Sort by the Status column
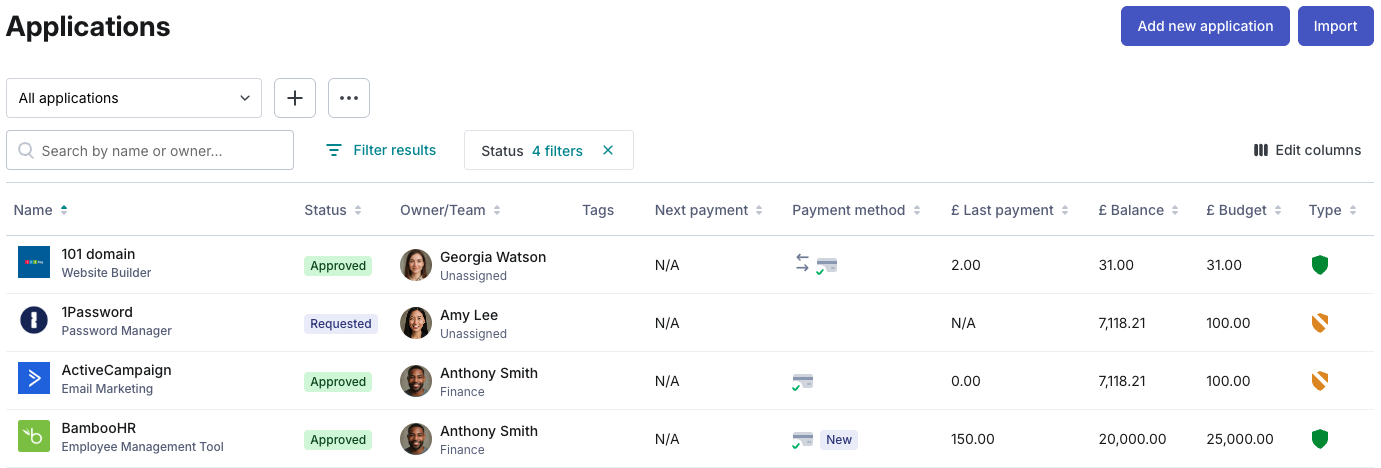 click(x=333, y=210)
